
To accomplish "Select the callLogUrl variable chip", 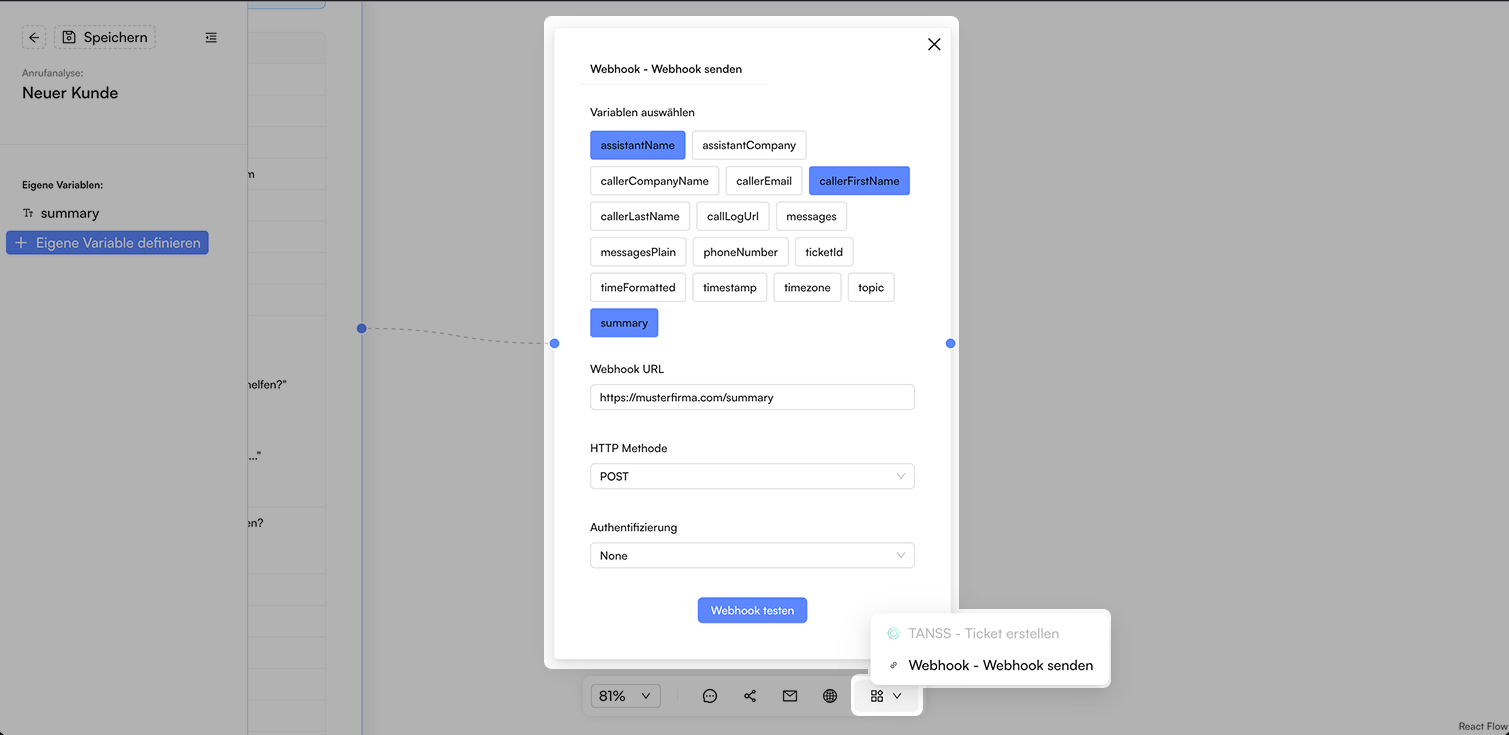I will click(733, 216).
